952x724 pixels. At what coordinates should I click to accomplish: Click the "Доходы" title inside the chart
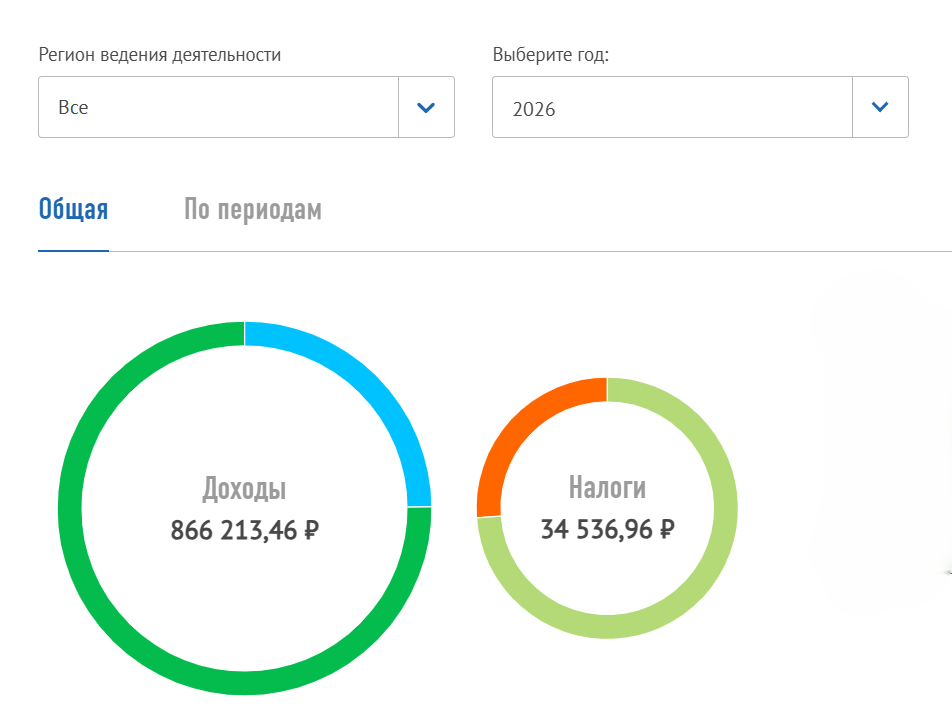(244, 489)
